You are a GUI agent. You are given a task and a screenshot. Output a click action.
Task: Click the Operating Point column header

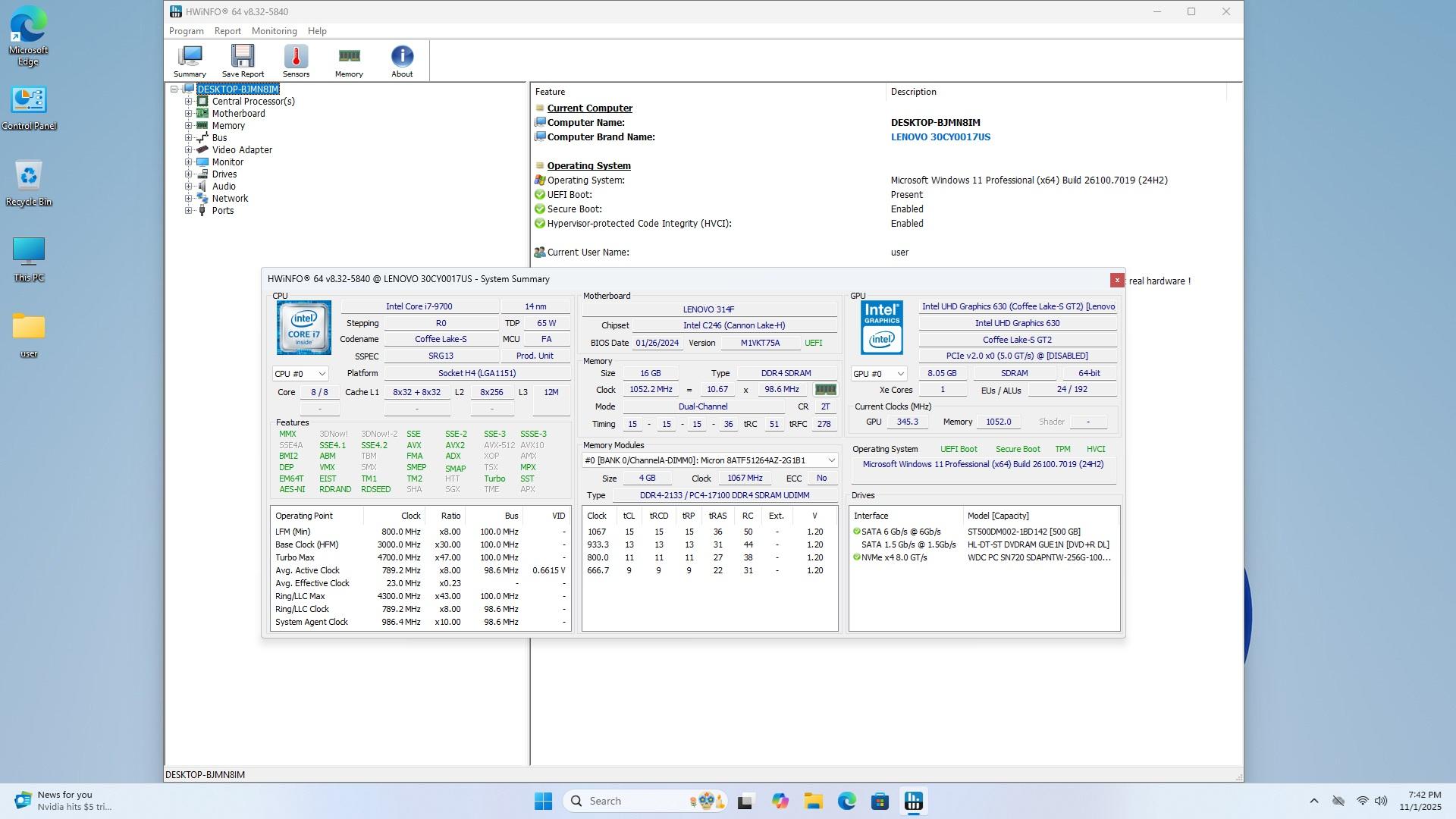tap(317, 516)
